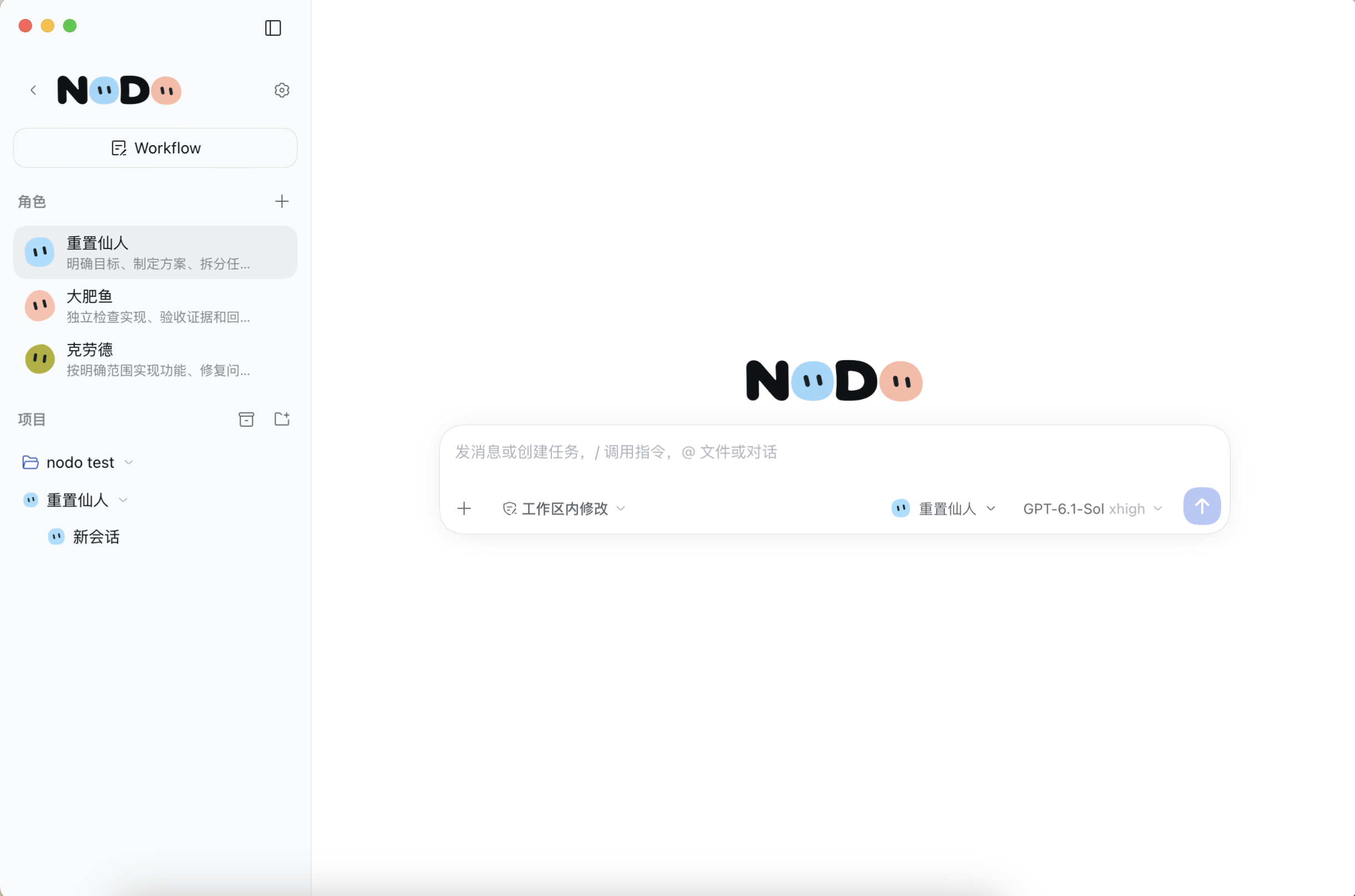Select the 克劳德 role
Viewport: 1355px width, 896px height.
[x=156, y=359]
